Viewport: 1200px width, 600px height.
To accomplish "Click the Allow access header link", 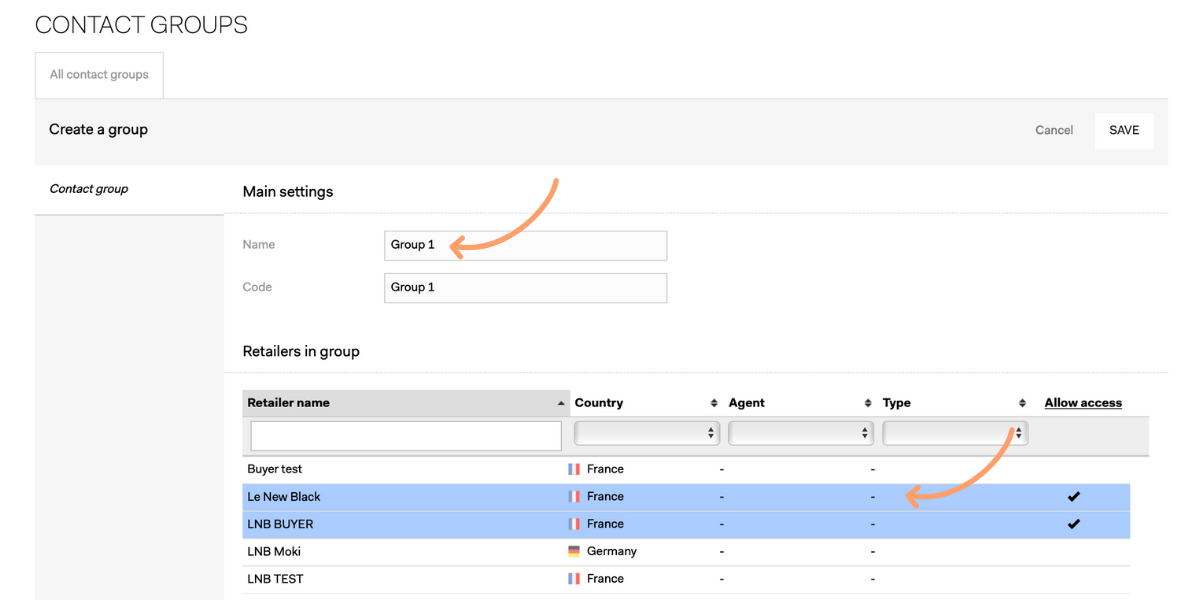I will pos(1083,403).
